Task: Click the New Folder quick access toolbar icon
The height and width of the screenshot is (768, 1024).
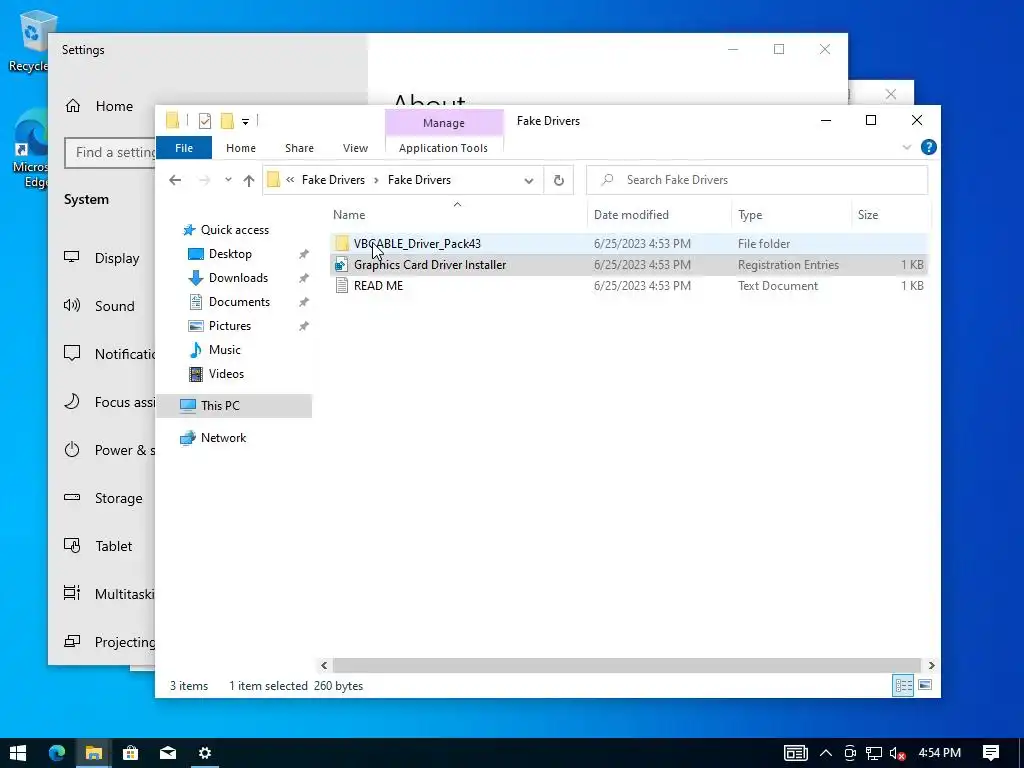Action: point(227,121)
